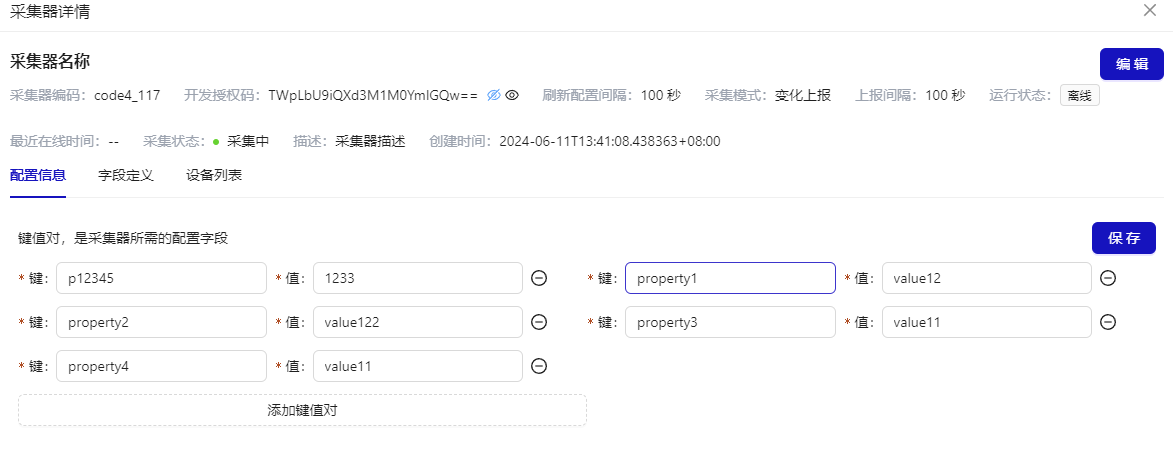Remove the p12345 key-value pair
Screen dimensions: 1173x473
click(x=538, y=278)
